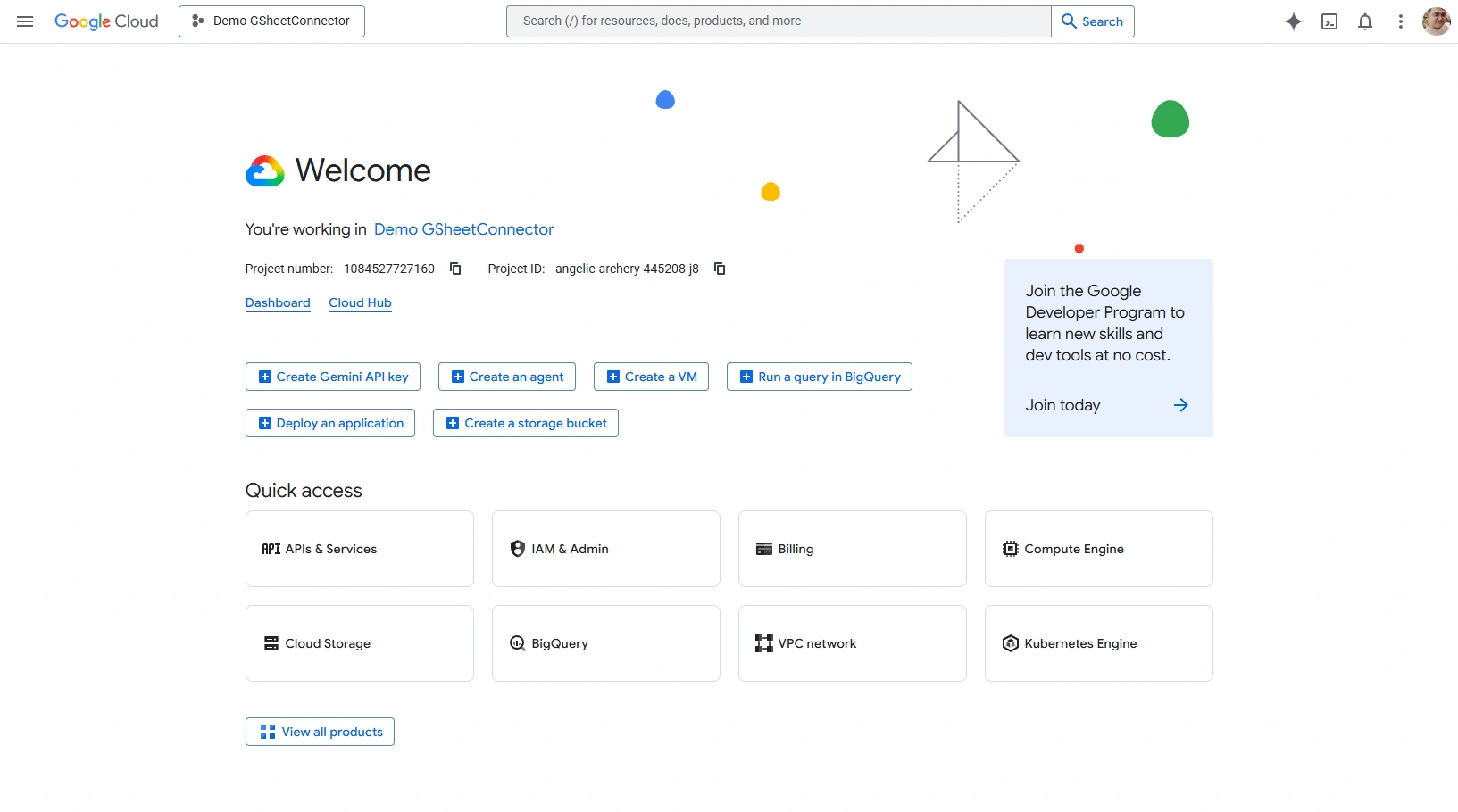The width and height of the screenshot is (1458, 812).
Task: Click the arrow on Join today card
Action: click(1180, 405)
